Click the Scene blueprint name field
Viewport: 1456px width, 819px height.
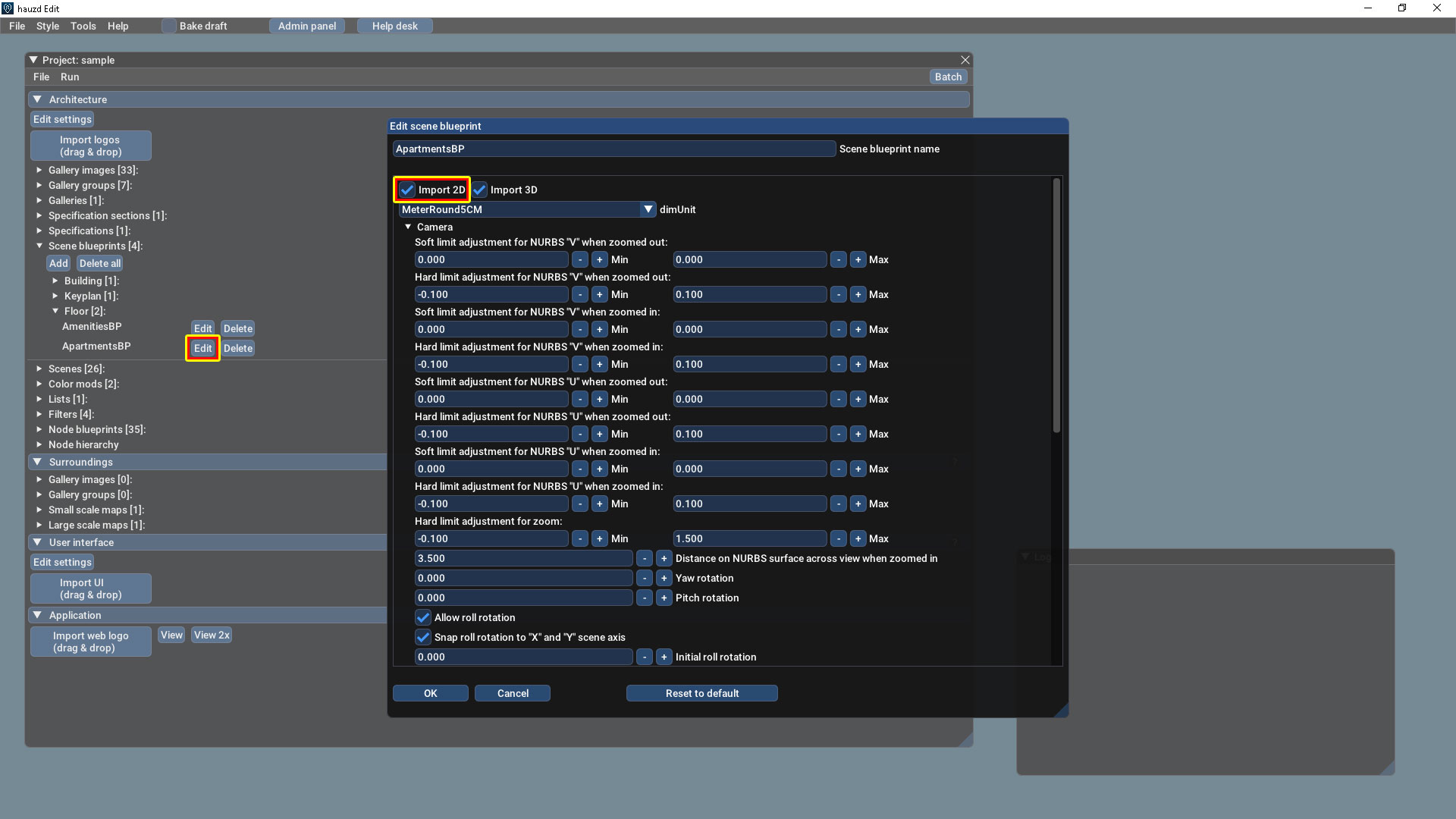(613, 149)
